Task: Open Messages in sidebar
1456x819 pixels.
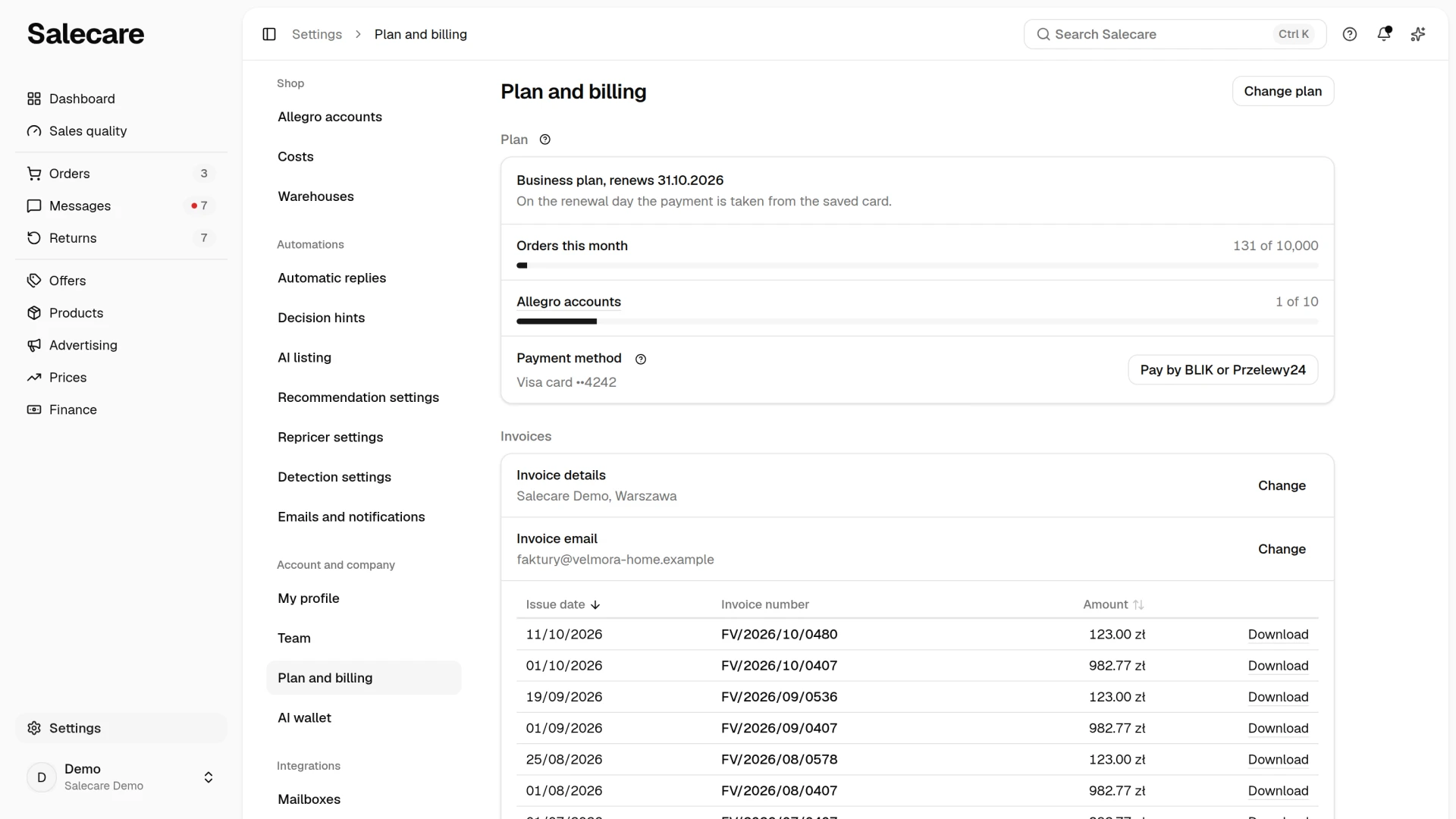Action: click(x=121, y=206)
